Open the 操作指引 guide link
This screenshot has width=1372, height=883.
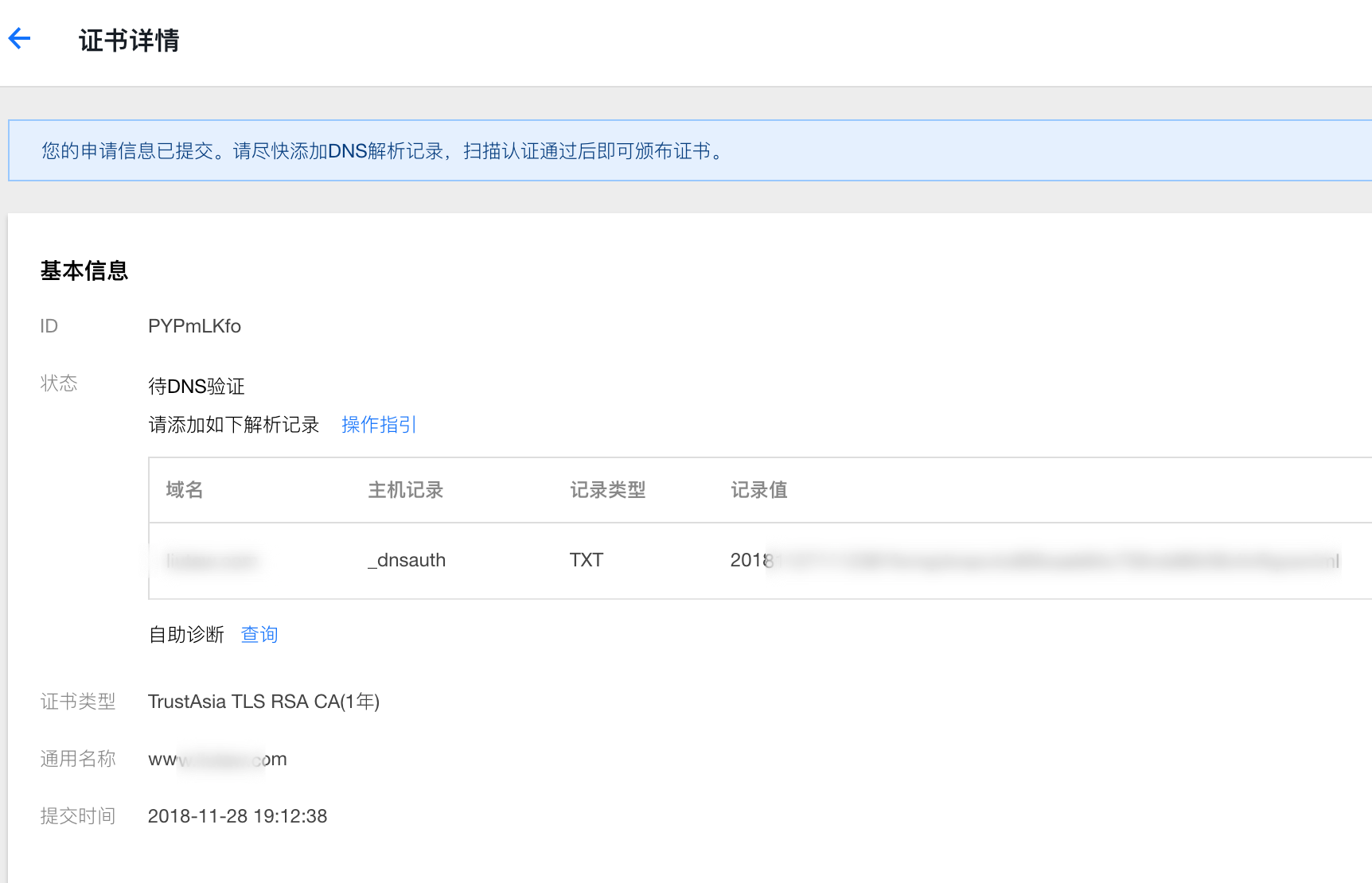[378, 424]
